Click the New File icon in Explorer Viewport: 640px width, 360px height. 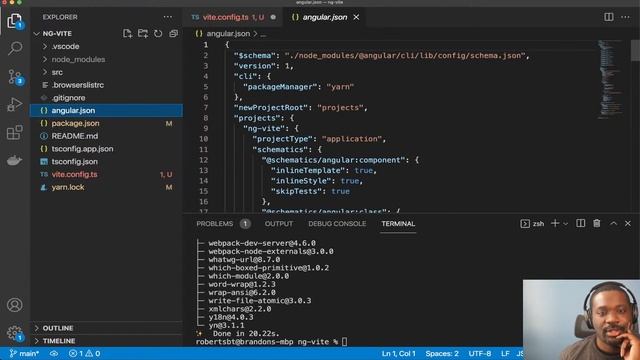(127, 33)
